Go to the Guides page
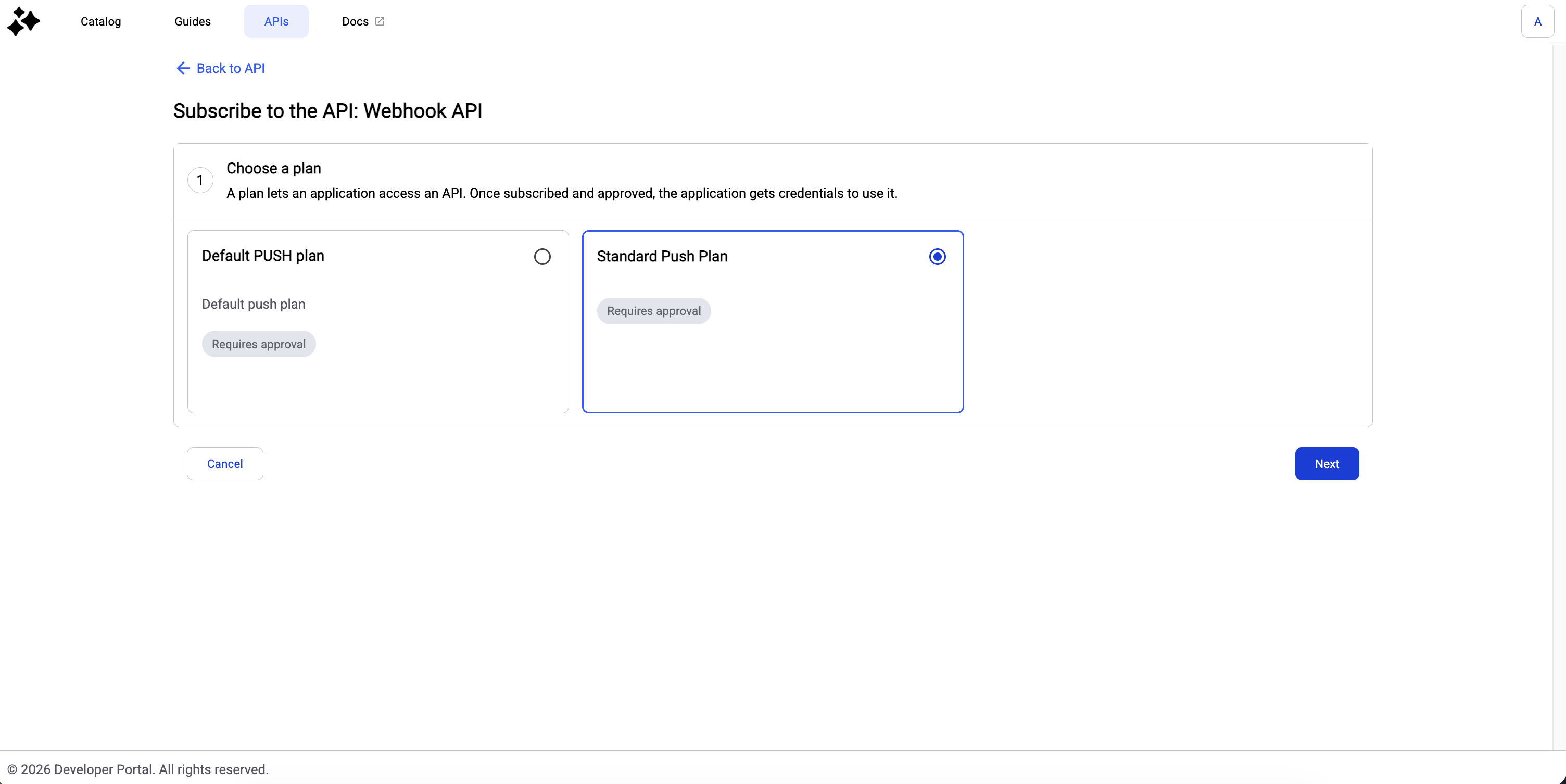The width and height of the screenshot is (1566, 784). point(193,22)
